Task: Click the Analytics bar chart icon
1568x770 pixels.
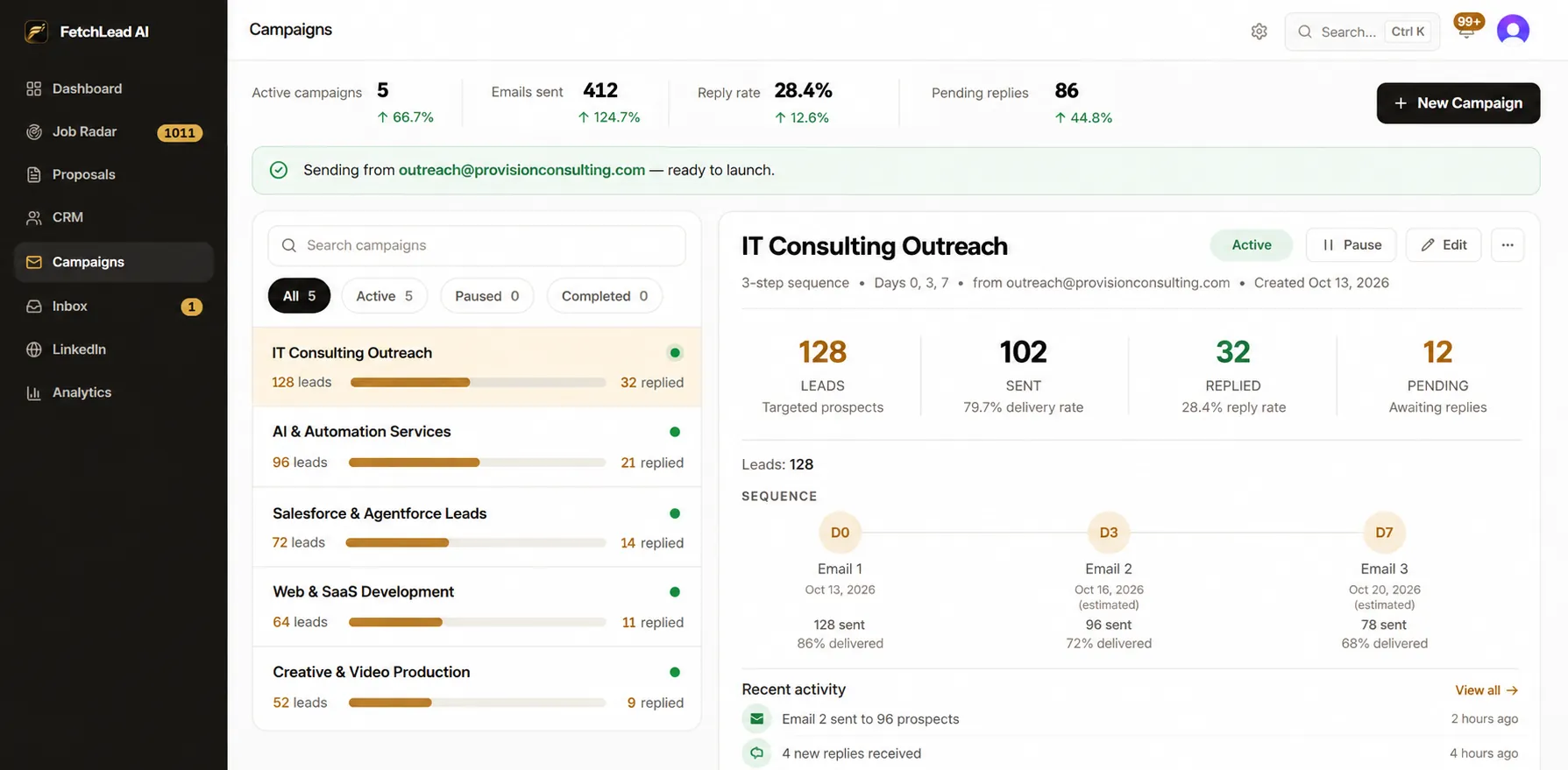Action: click(x=34, y=392)
